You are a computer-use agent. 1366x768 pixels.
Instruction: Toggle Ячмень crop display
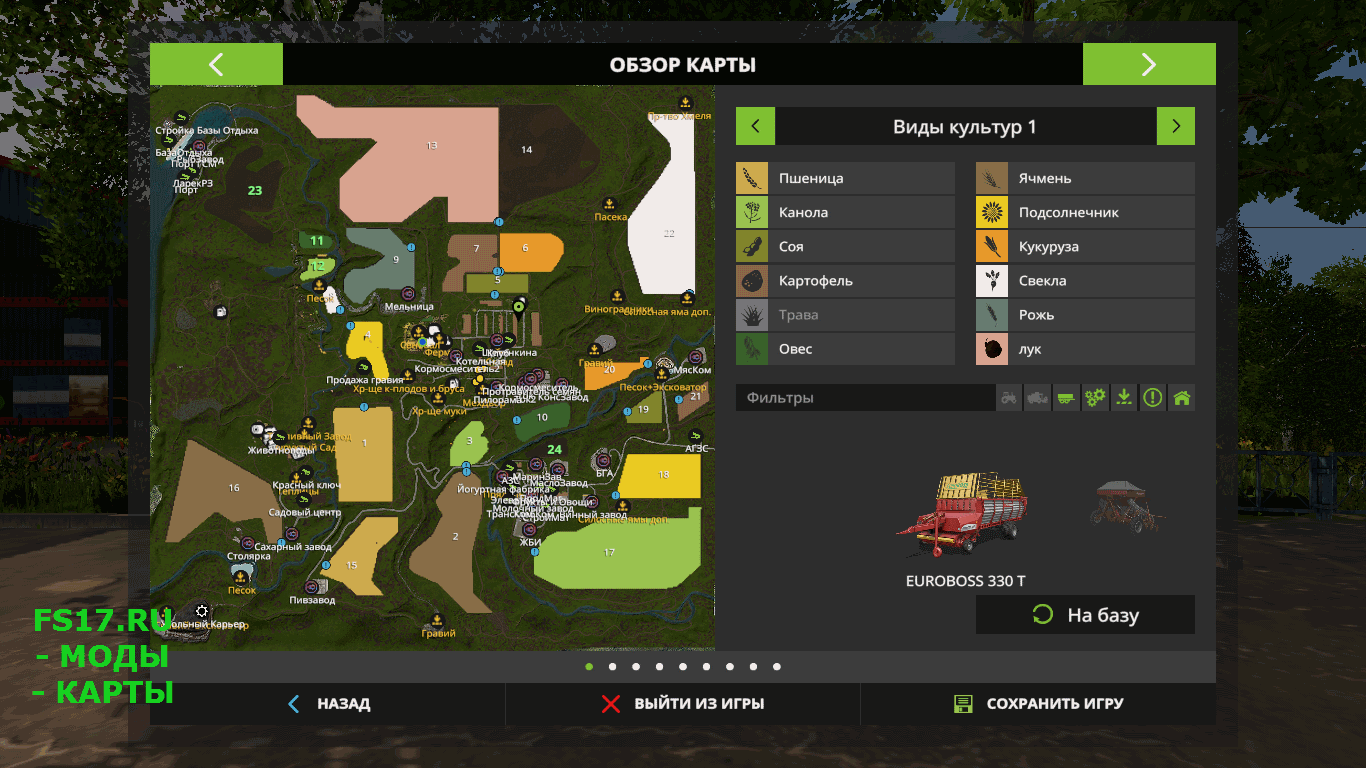coord(1085,178)
